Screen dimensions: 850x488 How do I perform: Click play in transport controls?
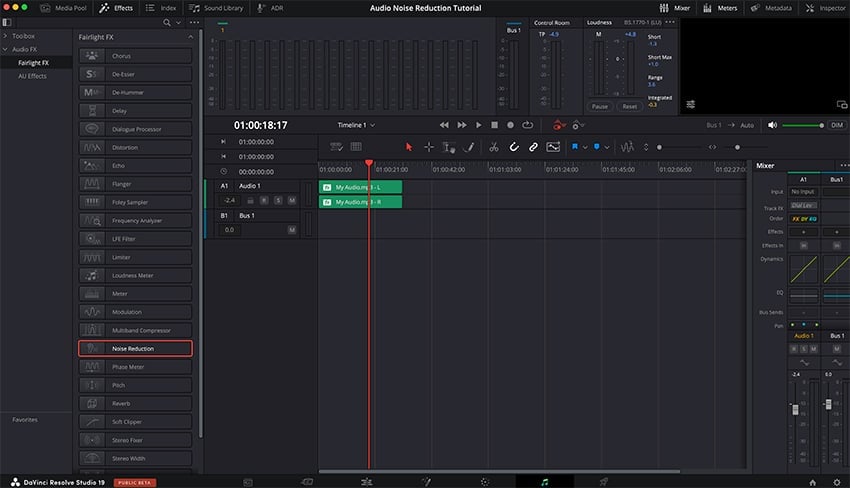click(x=478, y=125)
